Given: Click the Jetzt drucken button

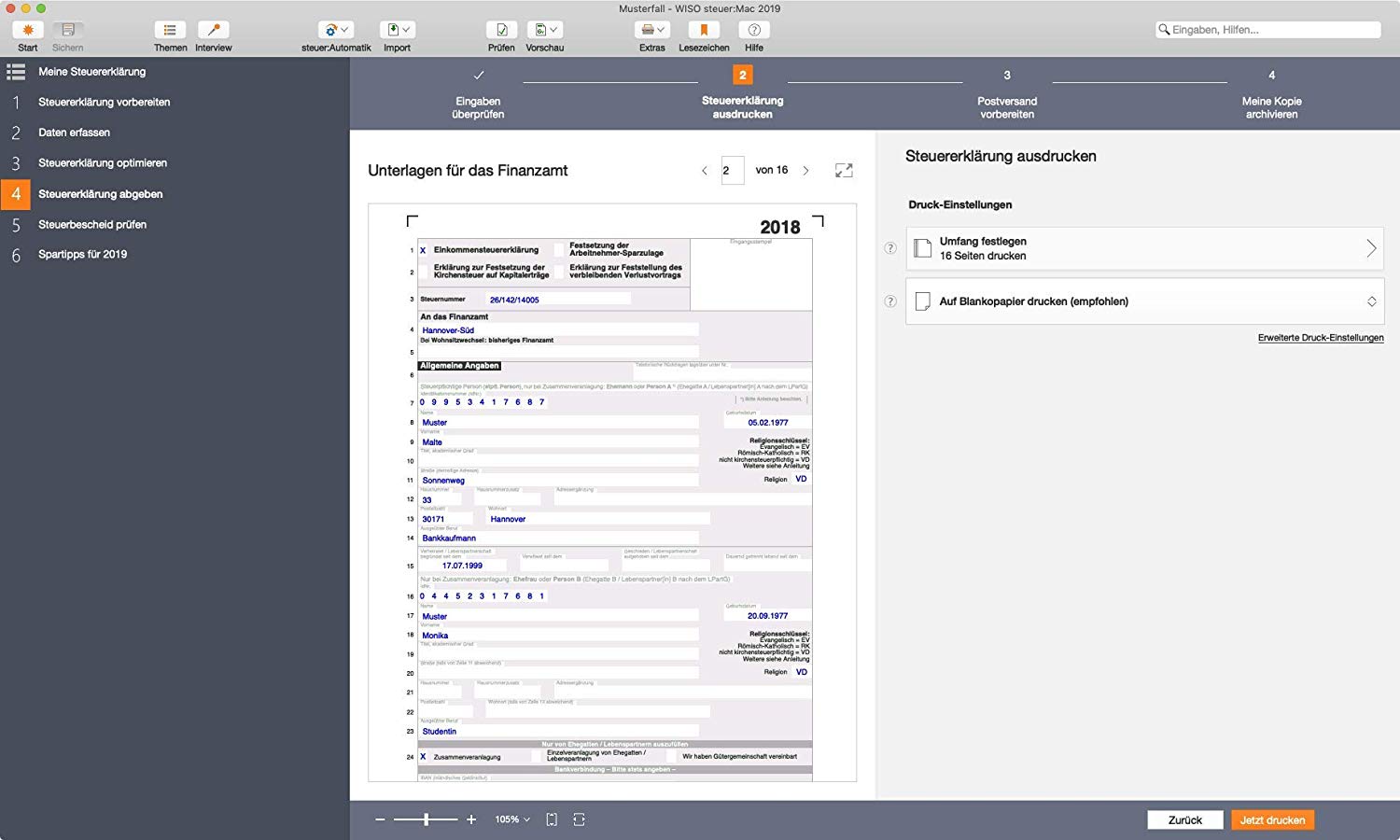Looking at the screenshot, I should pyautogui.click(x=1272, y=819).
